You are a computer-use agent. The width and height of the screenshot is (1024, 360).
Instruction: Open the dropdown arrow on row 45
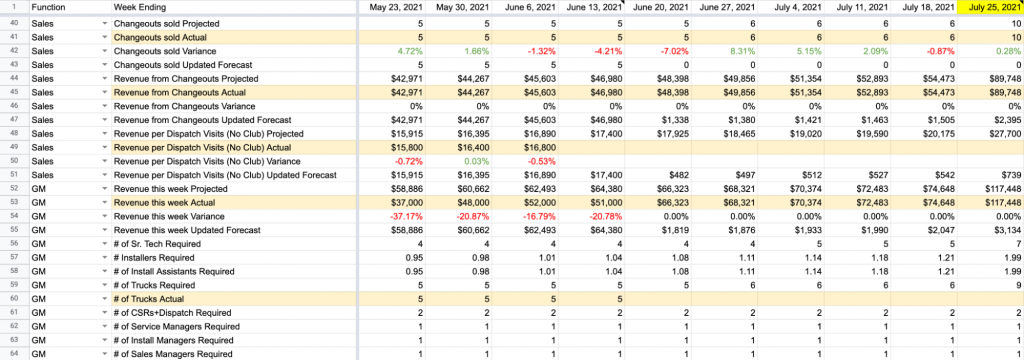[104, 93]
